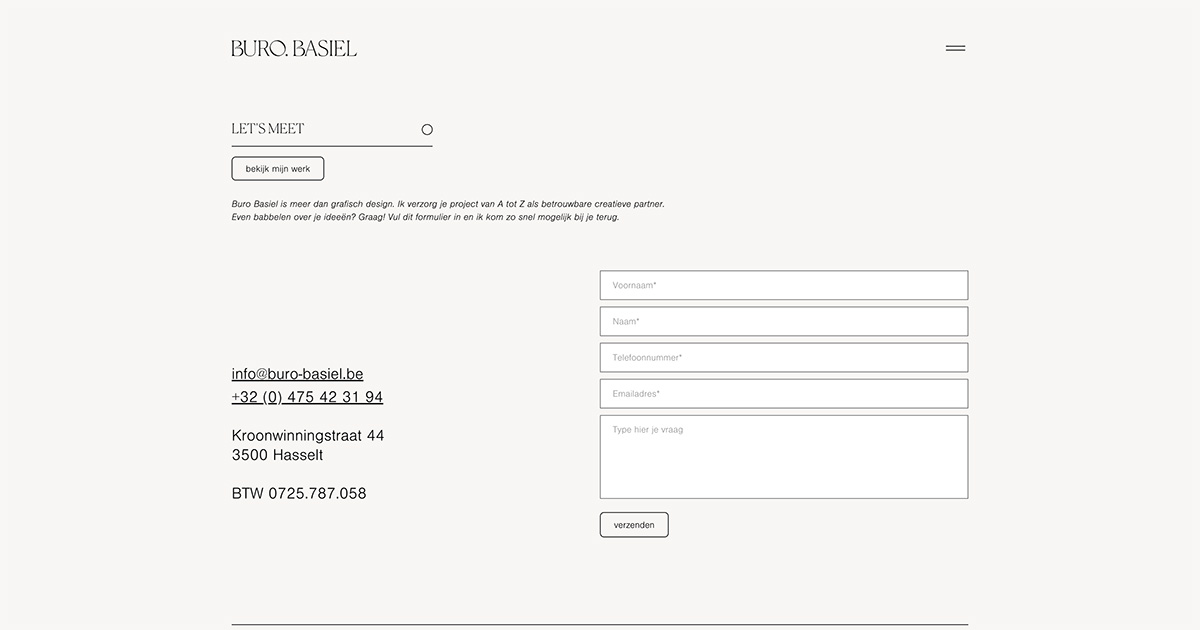The width and height of the screenshot is (1200, 630).
Task: Click the 3500 Hasselt city line
Action: click(x=276, y=454)
